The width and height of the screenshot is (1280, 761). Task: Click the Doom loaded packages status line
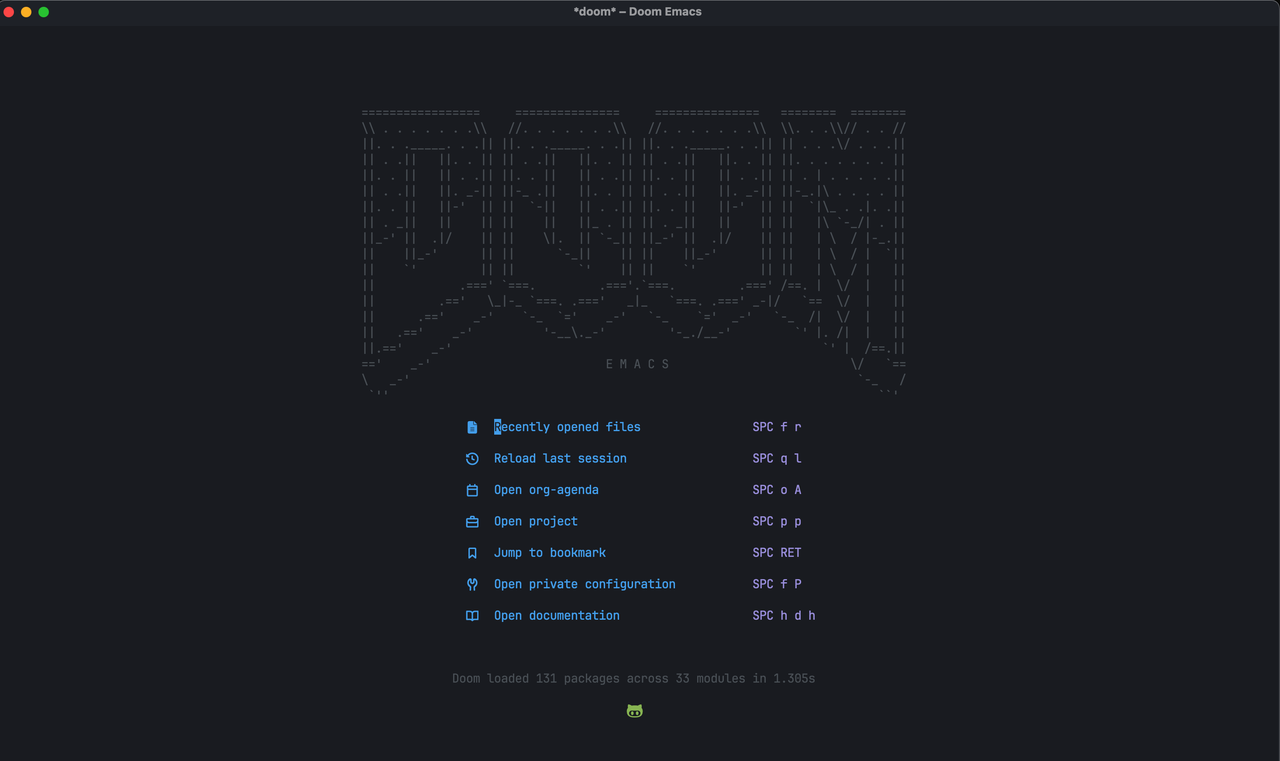pyautogui.click(x=634, y=678)
